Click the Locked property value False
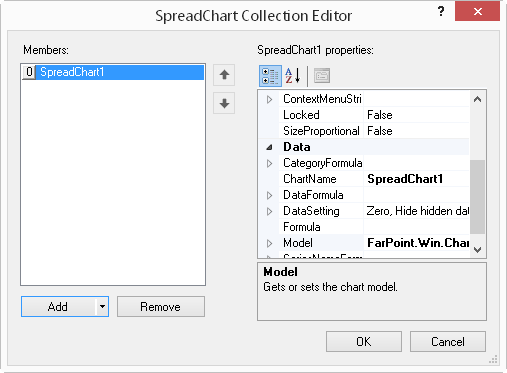Image resolution: width=507 pixels, height=373 pixels. click(416, 115)
